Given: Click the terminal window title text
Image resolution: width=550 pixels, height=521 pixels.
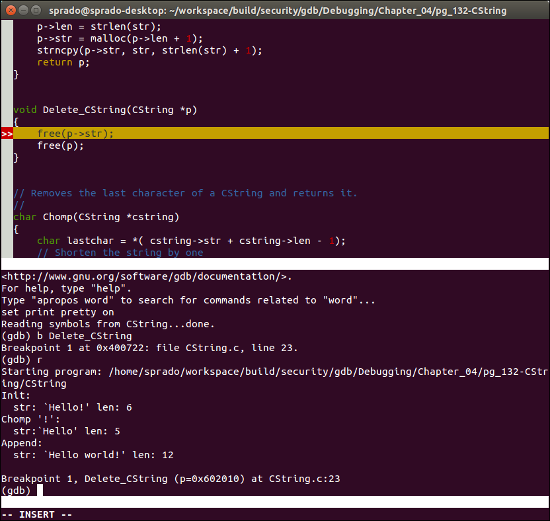Looking at the screenshot, I should pos(277,11).
